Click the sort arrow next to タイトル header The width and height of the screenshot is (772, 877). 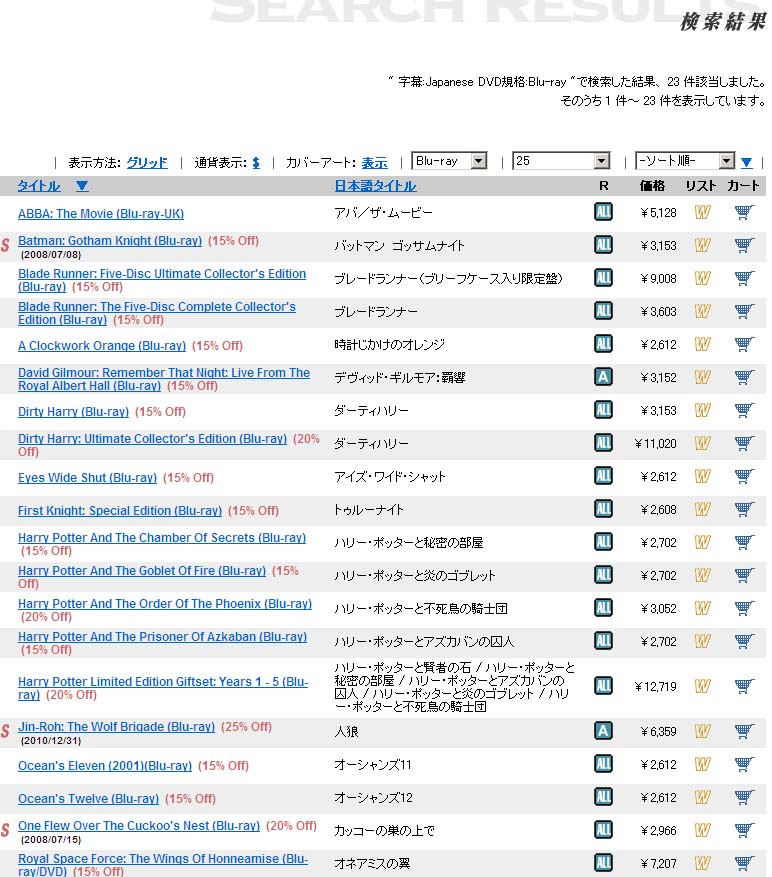[82, 186]
